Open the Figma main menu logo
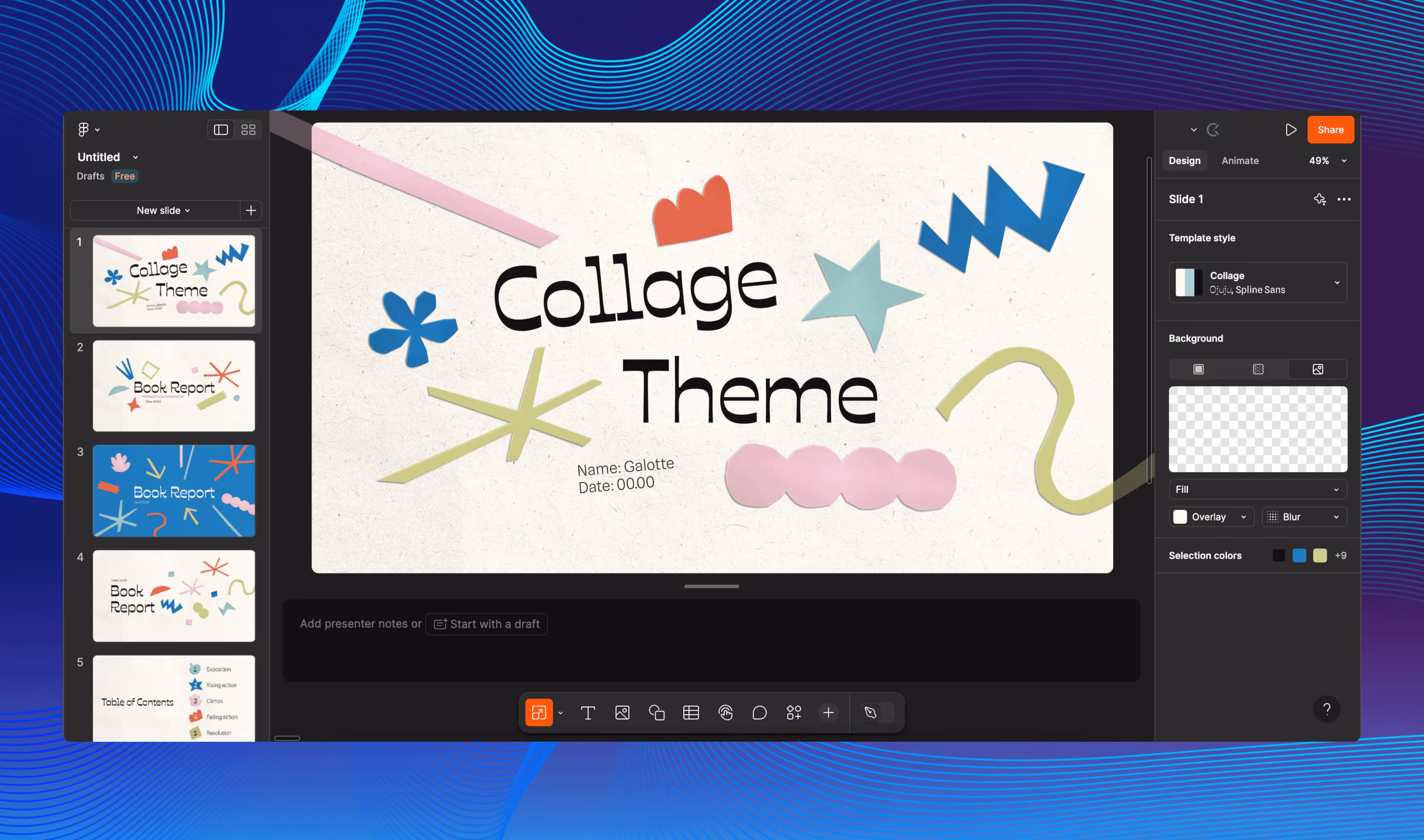This screenshot has width=1424, height=840. (84, 129)
